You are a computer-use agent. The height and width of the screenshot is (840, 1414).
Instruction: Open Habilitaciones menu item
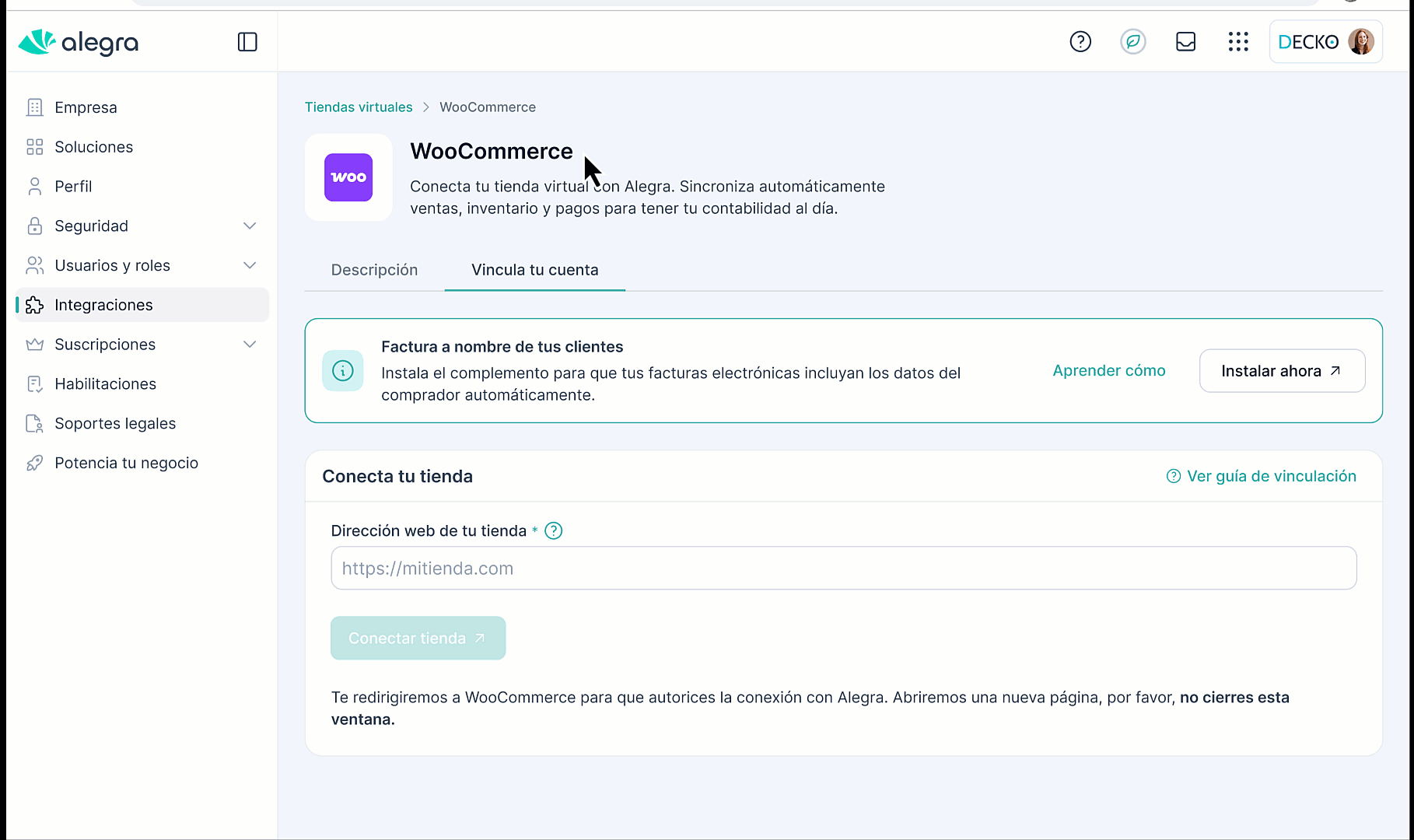click(142, 384)
